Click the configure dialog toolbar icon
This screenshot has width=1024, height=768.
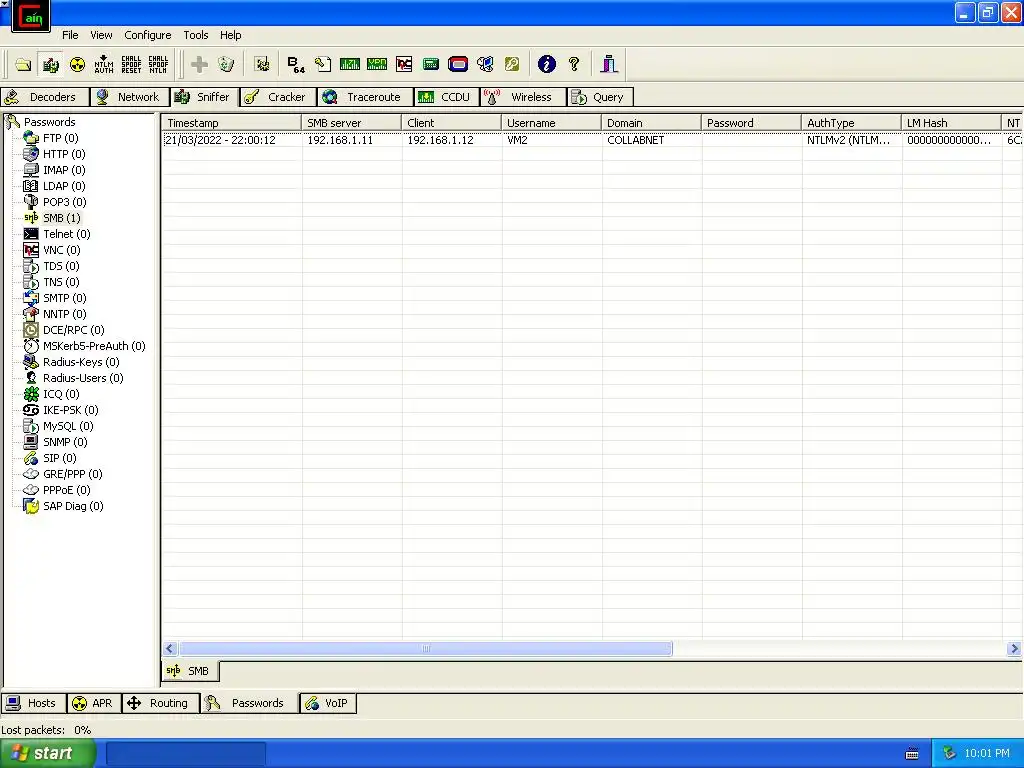(262, 64)
